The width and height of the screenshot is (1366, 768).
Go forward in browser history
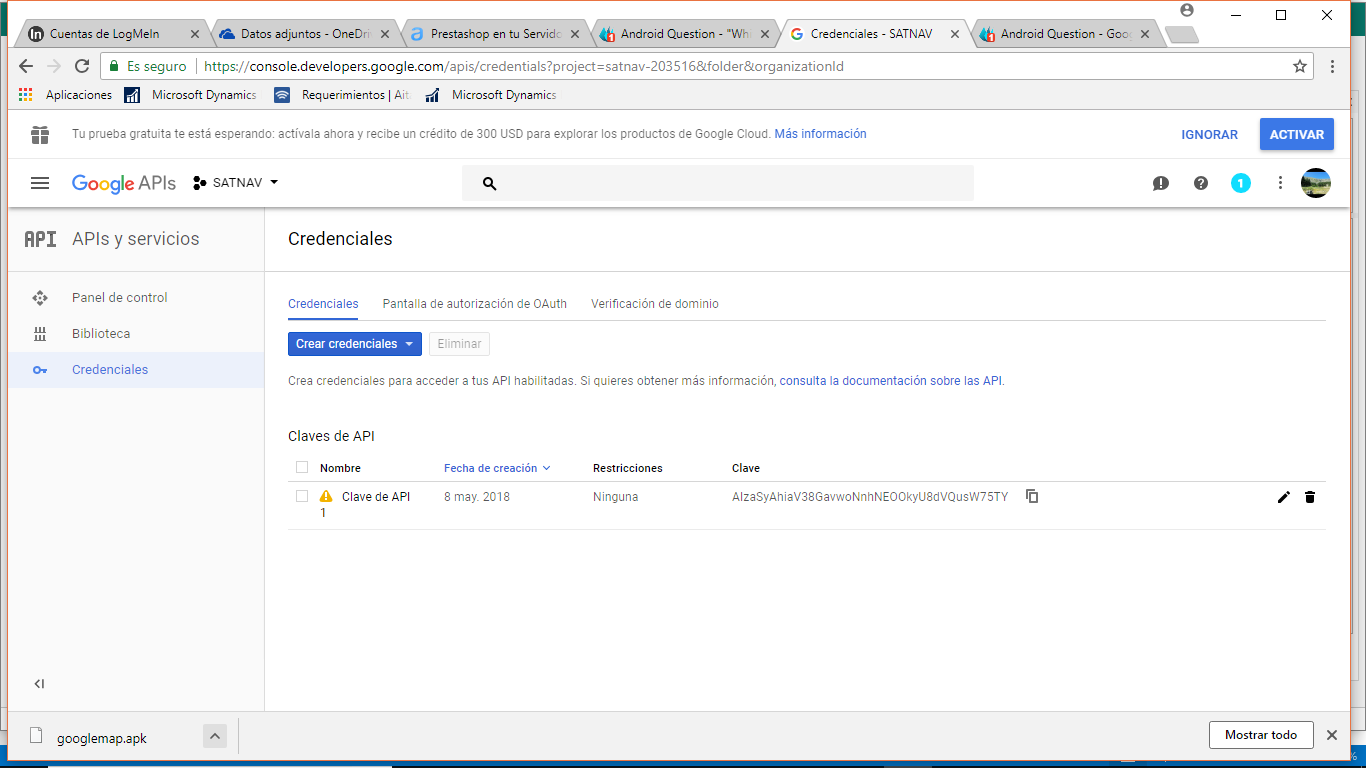coord(54,66)
